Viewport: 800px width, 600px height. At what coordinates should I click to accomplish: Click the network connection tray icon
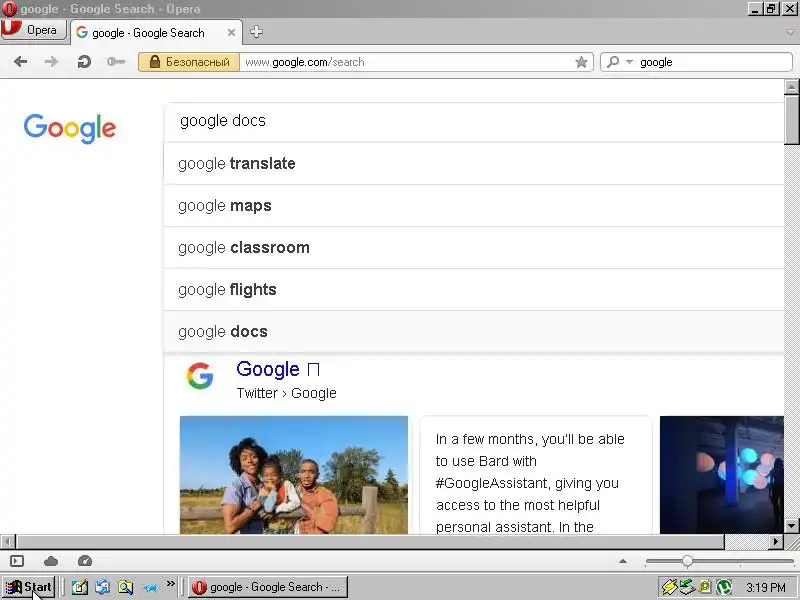click(687, 587)
